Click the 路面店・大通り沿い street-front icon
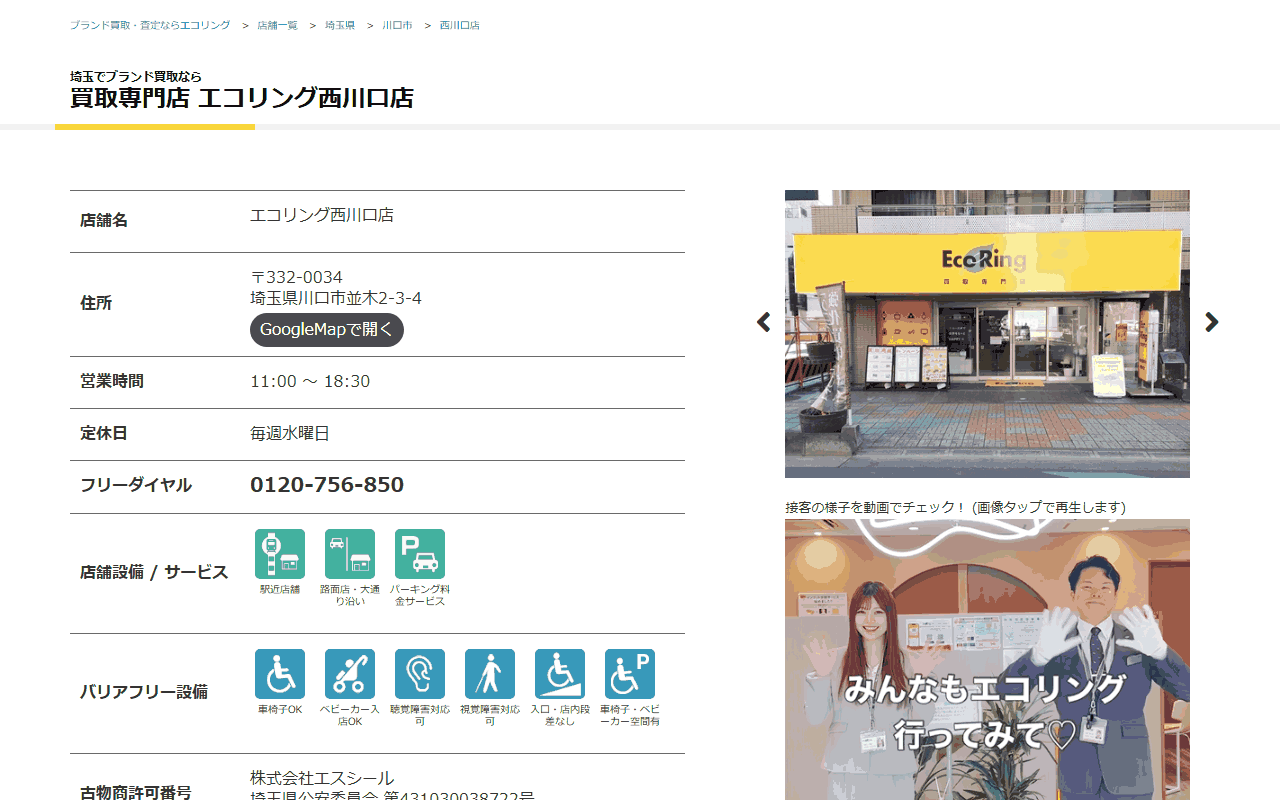1280x800 pixels. coord(350,554)
